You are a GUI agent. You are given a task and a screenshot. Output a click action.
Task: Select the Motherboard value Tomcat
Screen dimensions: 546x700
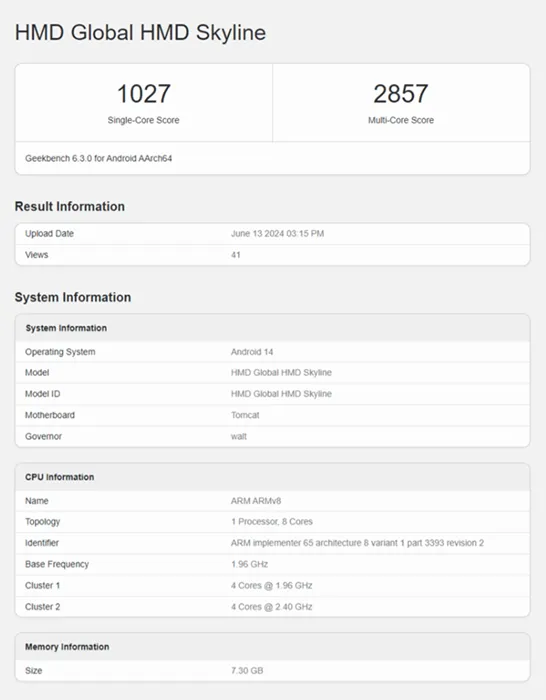245,415
